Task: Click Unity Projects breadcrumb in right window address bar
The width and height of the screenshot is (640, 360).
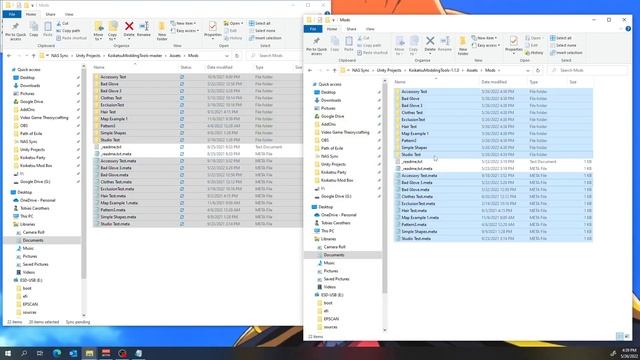Action: click(x=389, y=70)
